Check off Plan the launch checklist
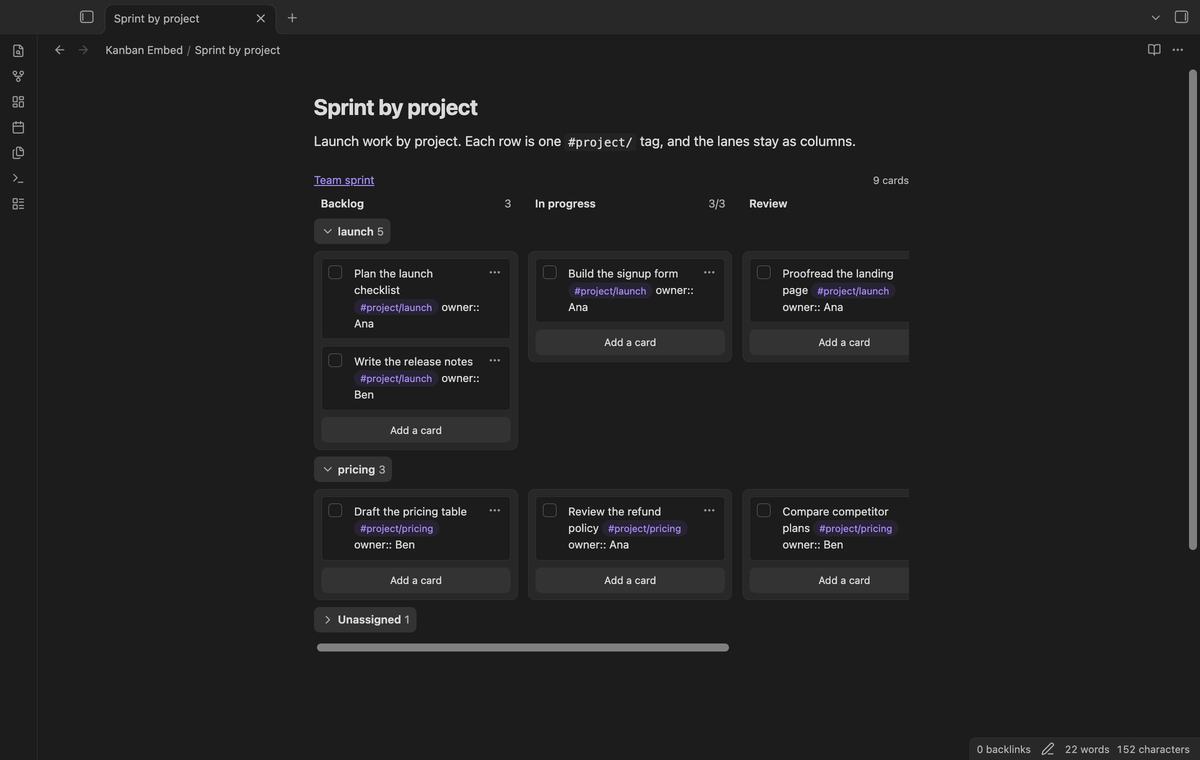The height and width of the screenshot is (760, 1200). click(335, 272)
